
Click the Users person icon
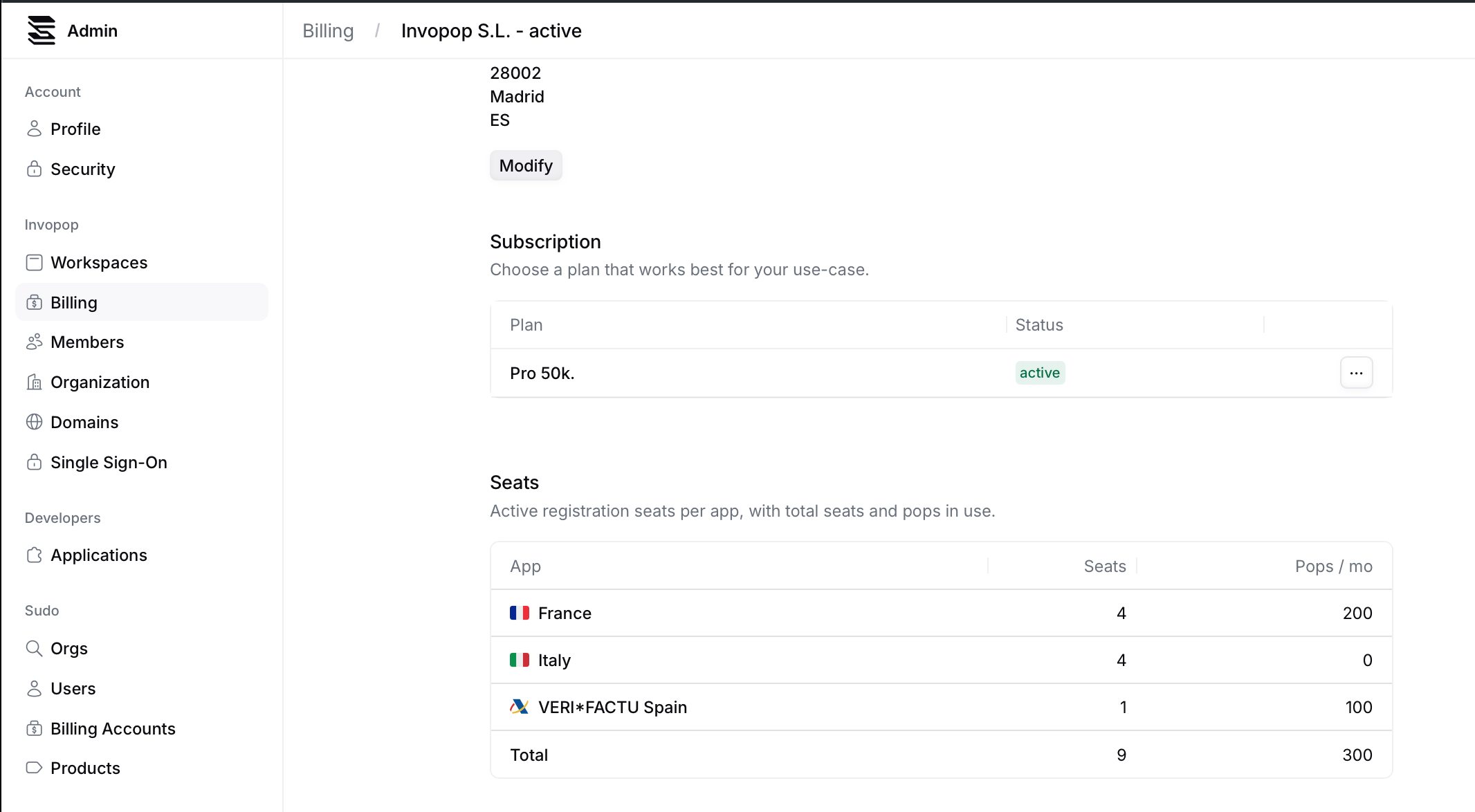pos(34,688)
